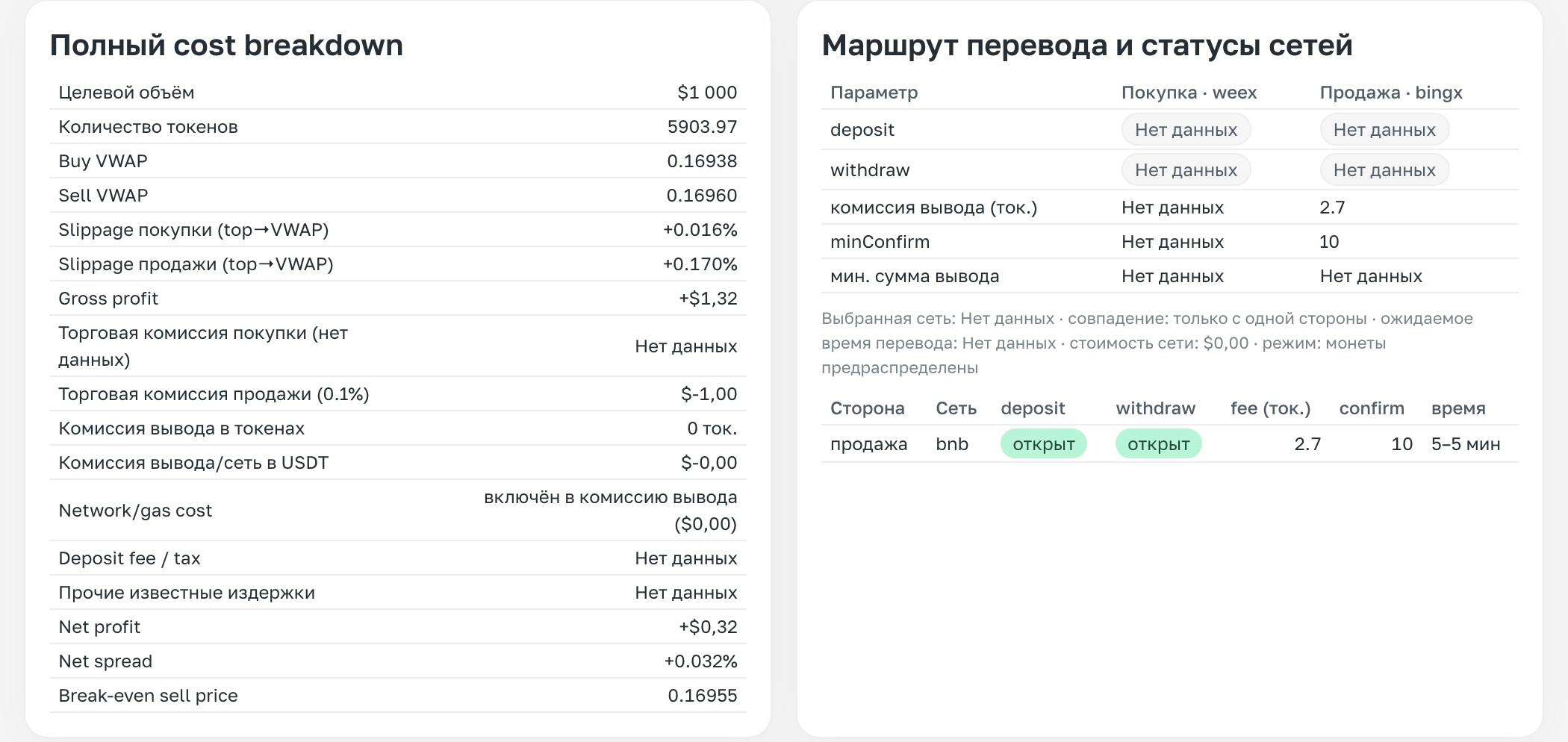Click Gross profit value +$1,32
This screenshot has height=742, width=1568.
pyautogui.click(x=708, y=299)
